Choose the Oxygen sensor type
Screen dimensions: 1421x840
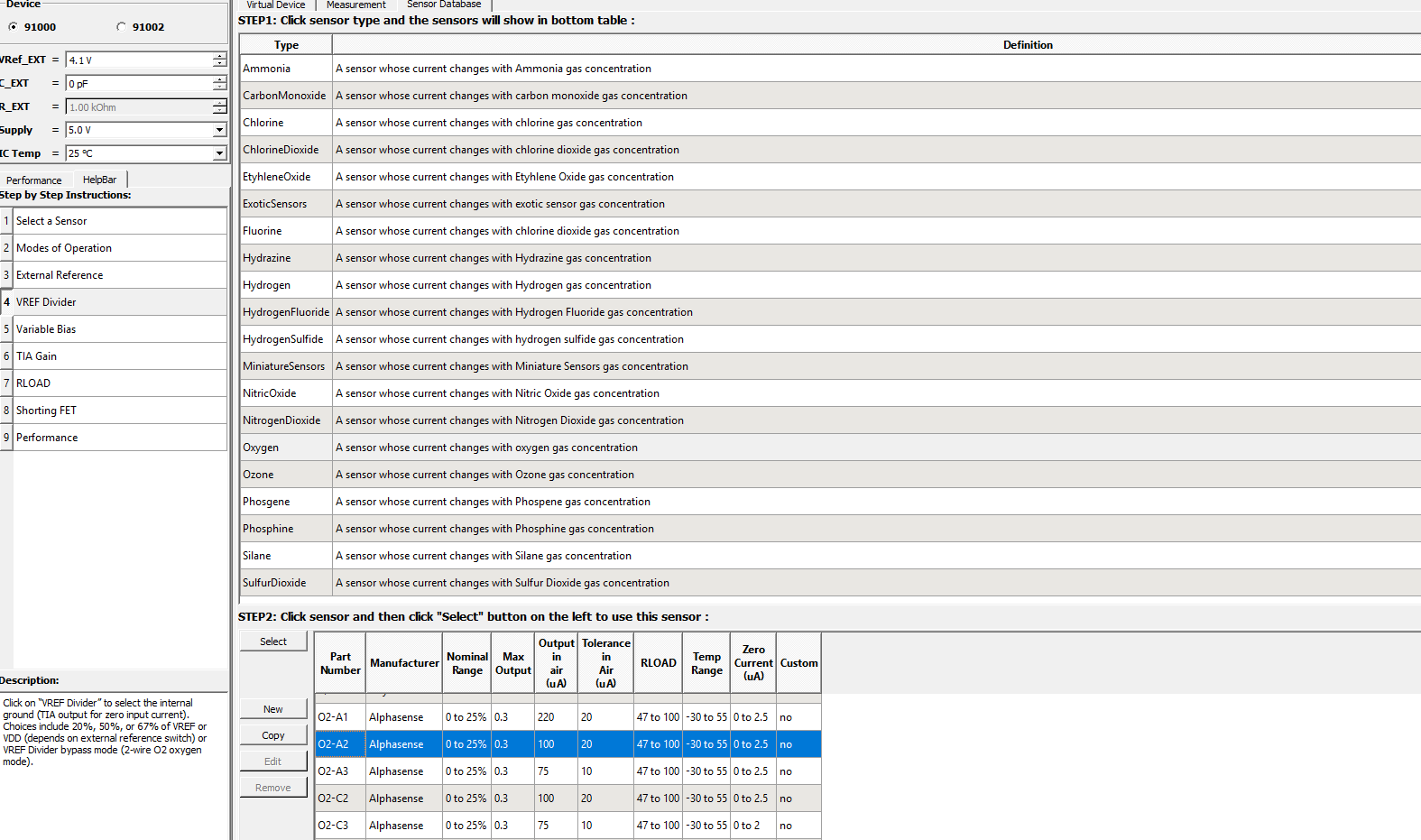click(286, 448)
